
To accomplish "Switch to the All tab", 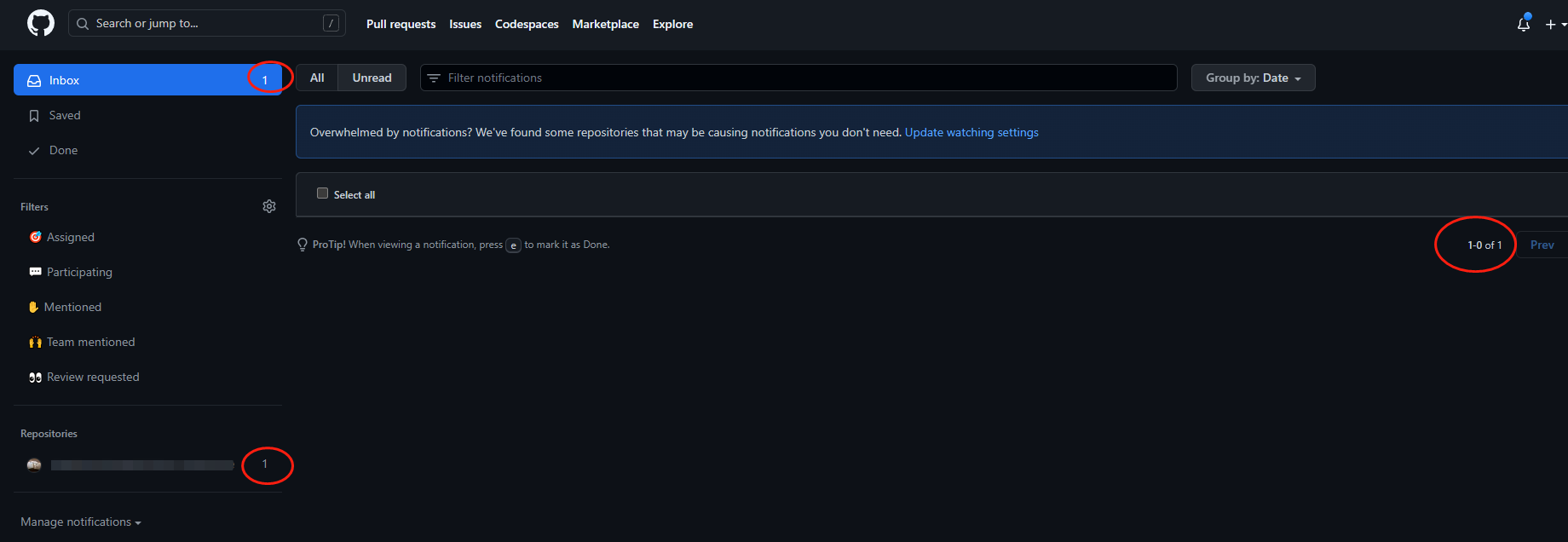I will click(x=317, y=78).
